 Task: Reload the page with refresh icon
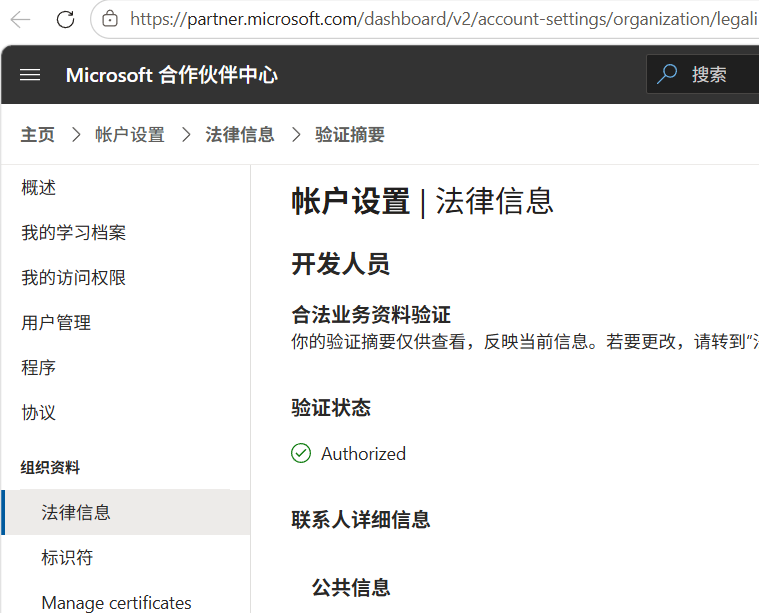(65, 19)
